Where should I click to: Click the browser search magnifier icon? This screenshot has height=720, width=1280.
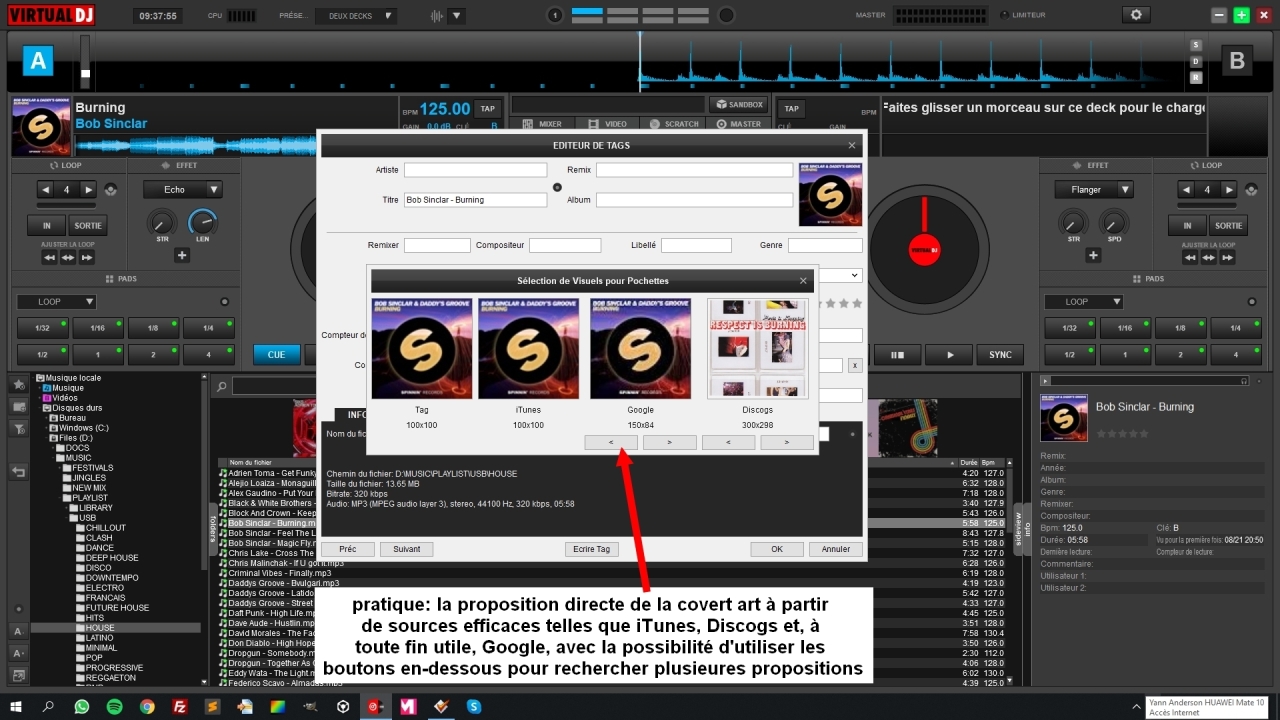click(x=224, y=386)
